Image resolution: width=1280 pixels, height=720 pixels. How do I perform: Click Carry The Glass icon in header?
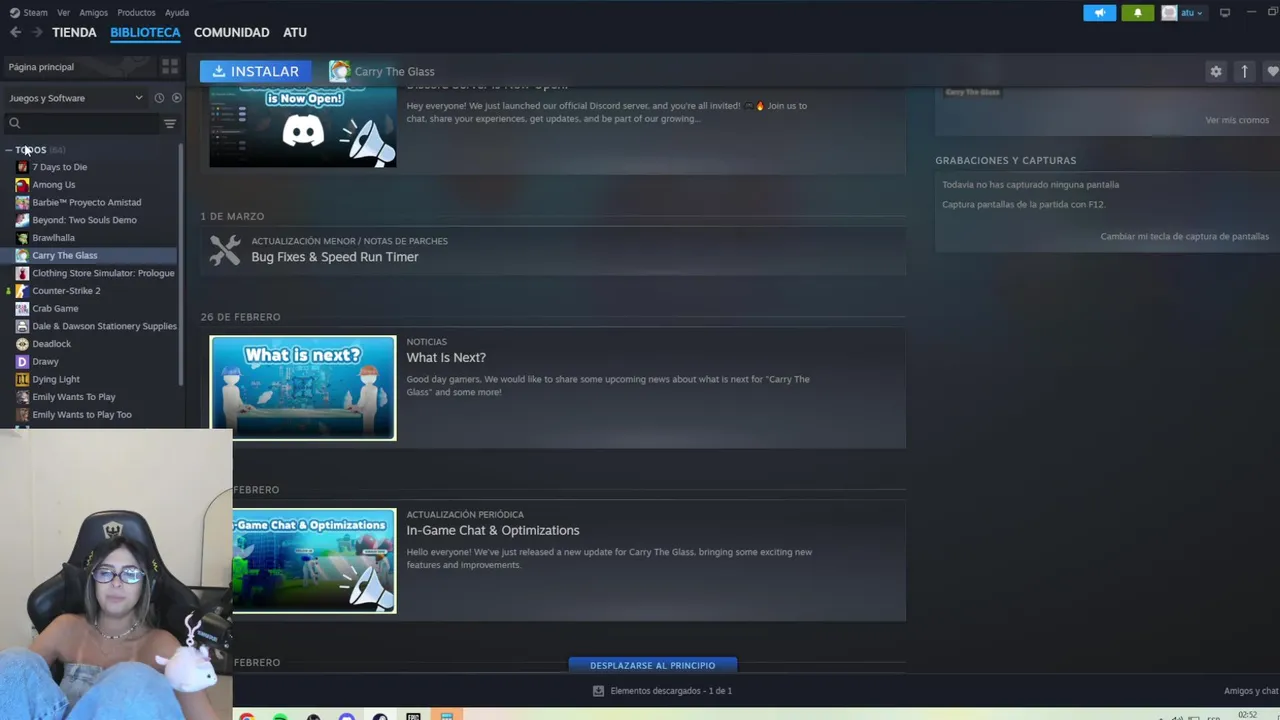click(340, 71)
